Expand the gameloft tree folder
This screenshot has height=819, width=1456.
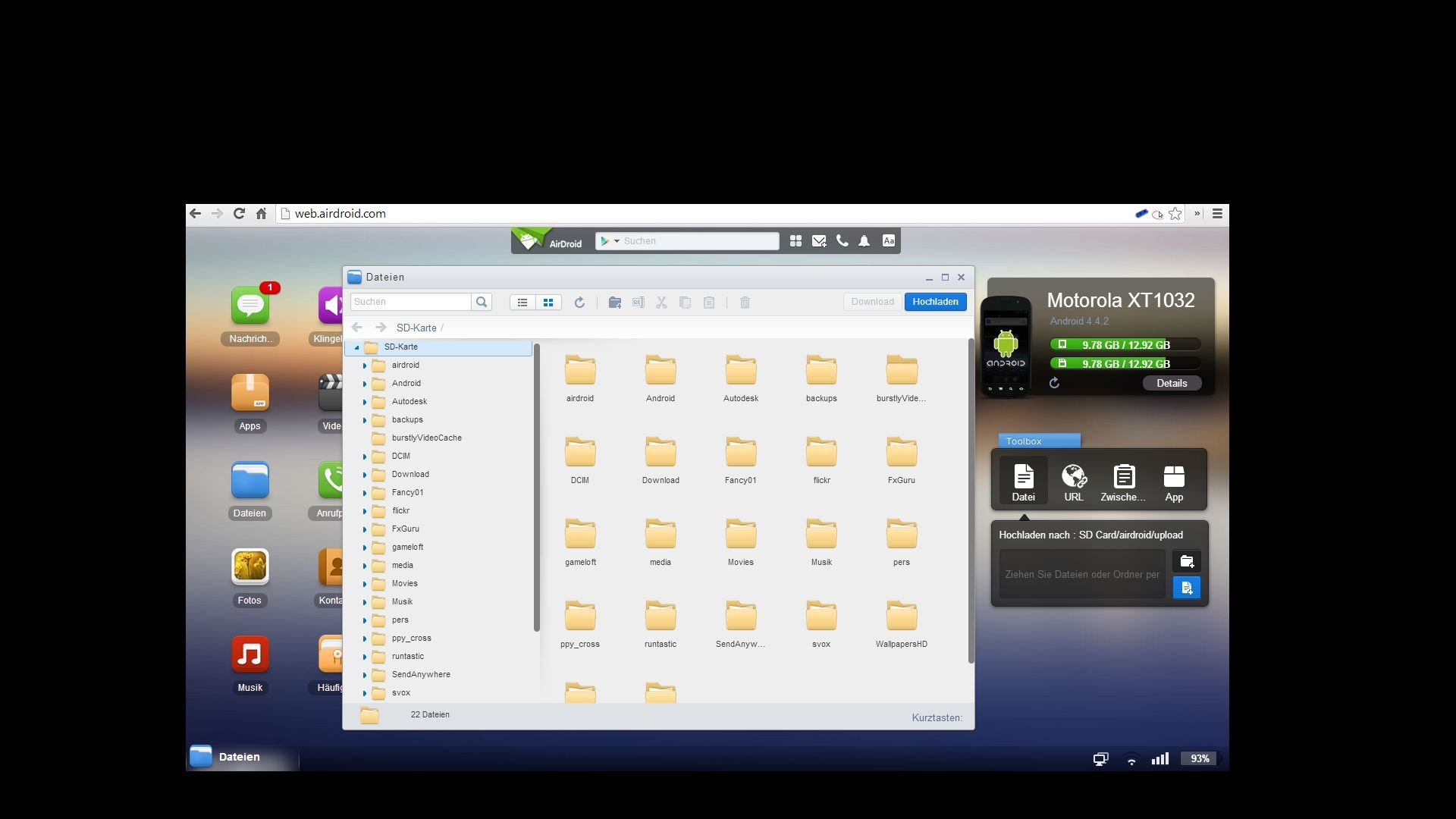point(364,548)
